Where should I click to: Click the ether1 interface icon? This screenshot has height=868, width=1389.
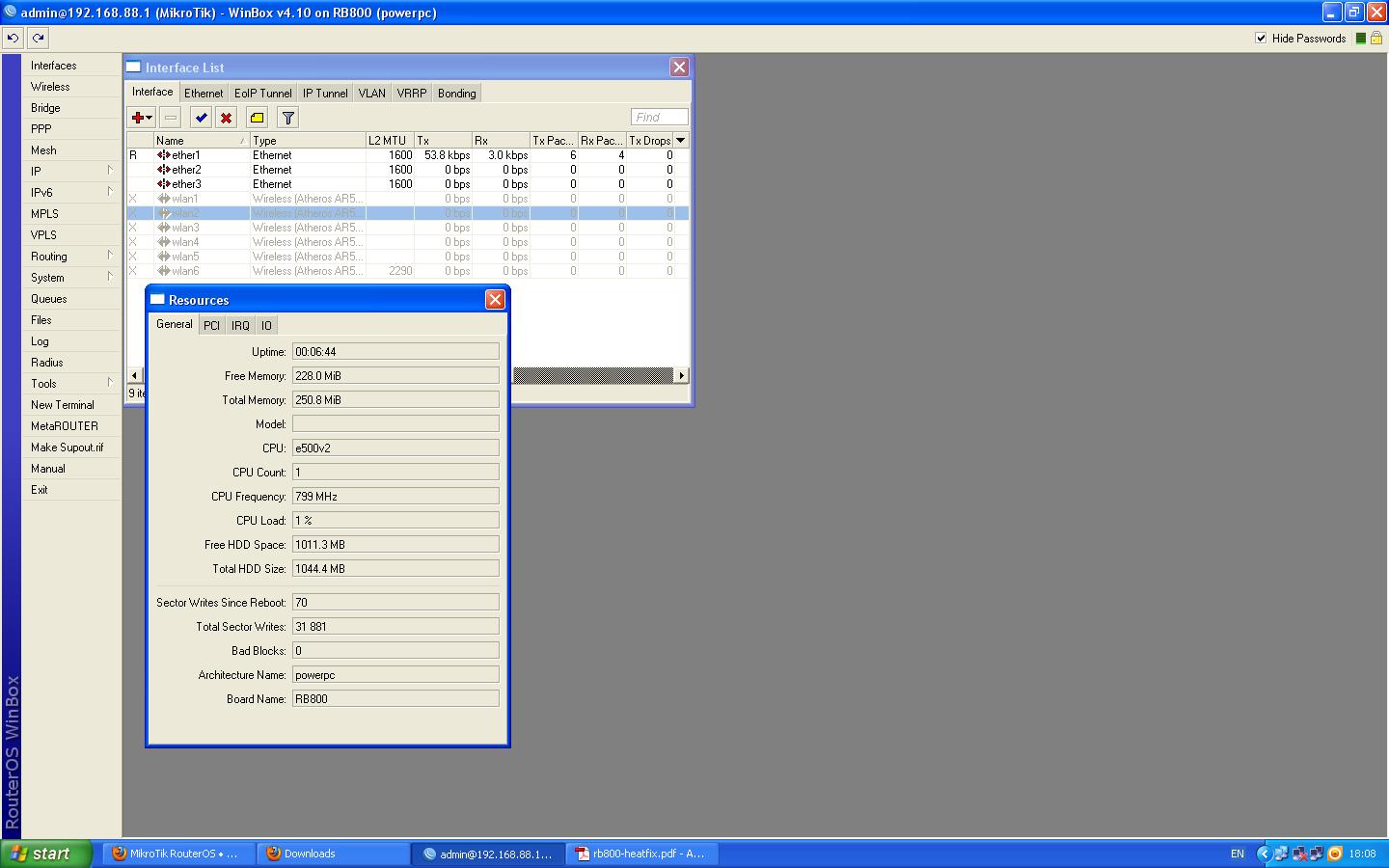(x=164, y=154)
